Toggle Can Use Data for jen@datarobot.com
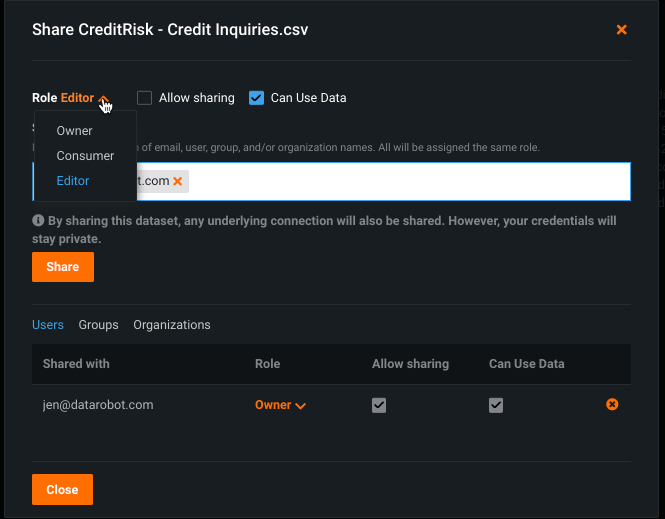 click(x=496, y=405)
